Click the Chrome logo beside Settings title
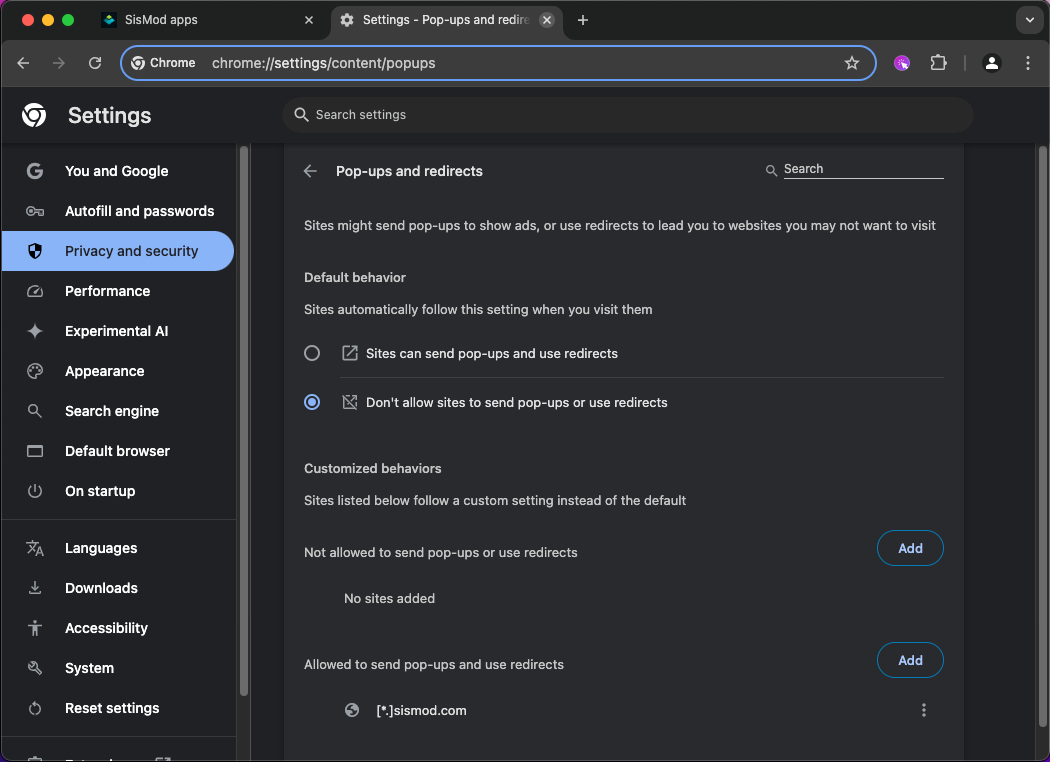1050x762 pixels. (x=34, y=115)
